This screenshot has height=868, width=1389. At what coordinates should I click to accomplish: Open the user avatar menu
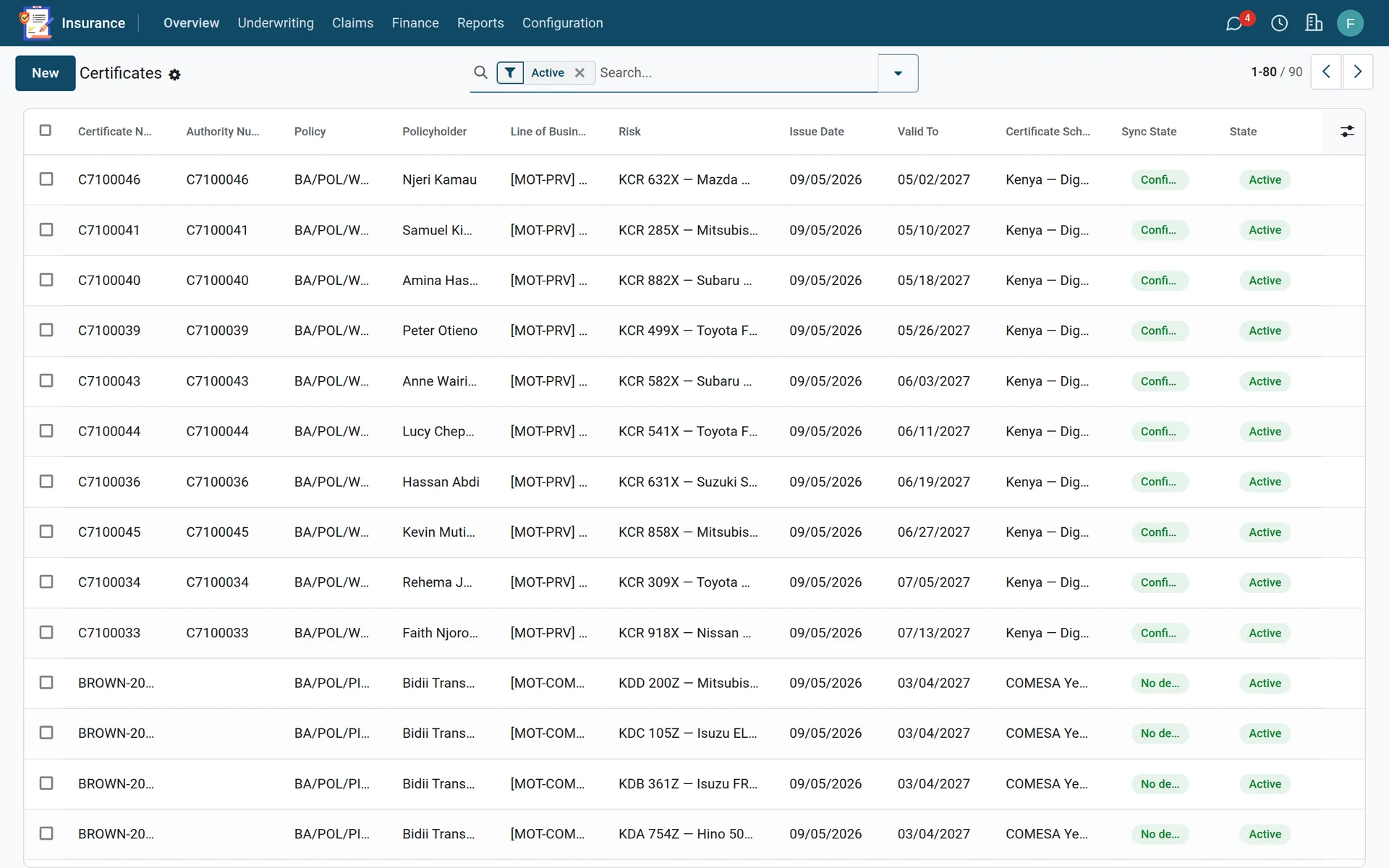pos(1350,23)
